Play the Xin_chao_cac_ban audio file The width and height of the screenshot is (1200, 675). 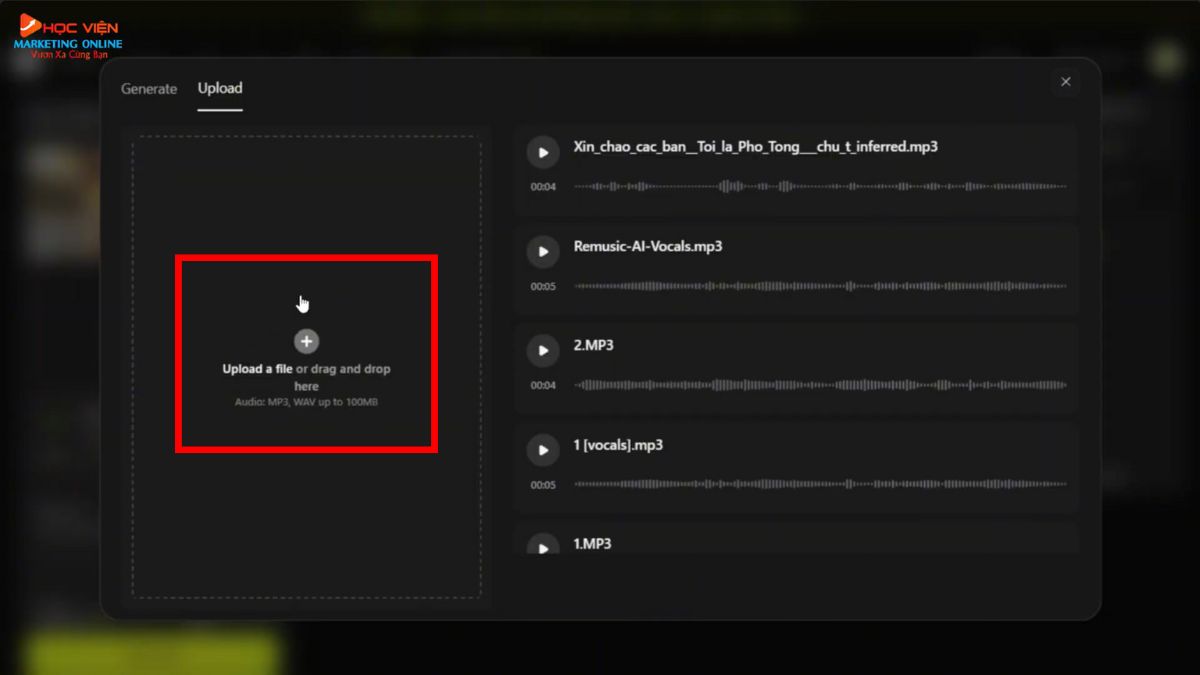click(x=543, y=153)
